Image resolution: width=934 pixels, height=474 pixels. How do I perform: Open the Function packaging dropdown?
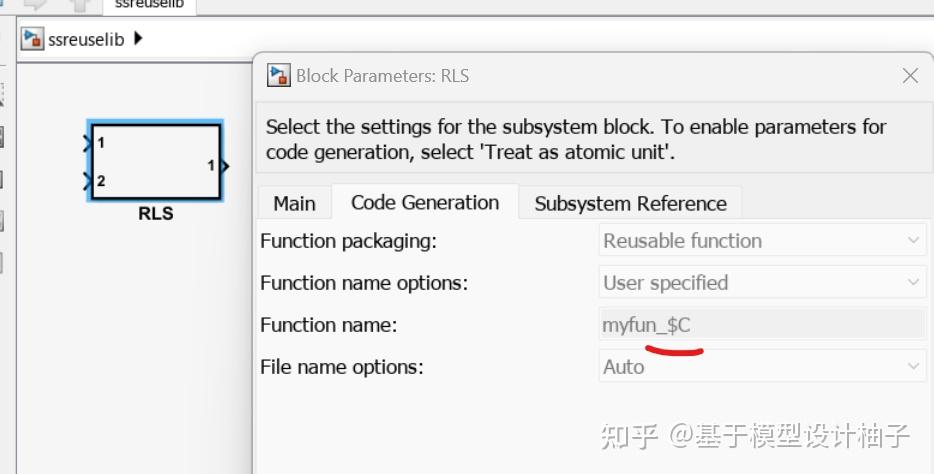pos(762,241)
